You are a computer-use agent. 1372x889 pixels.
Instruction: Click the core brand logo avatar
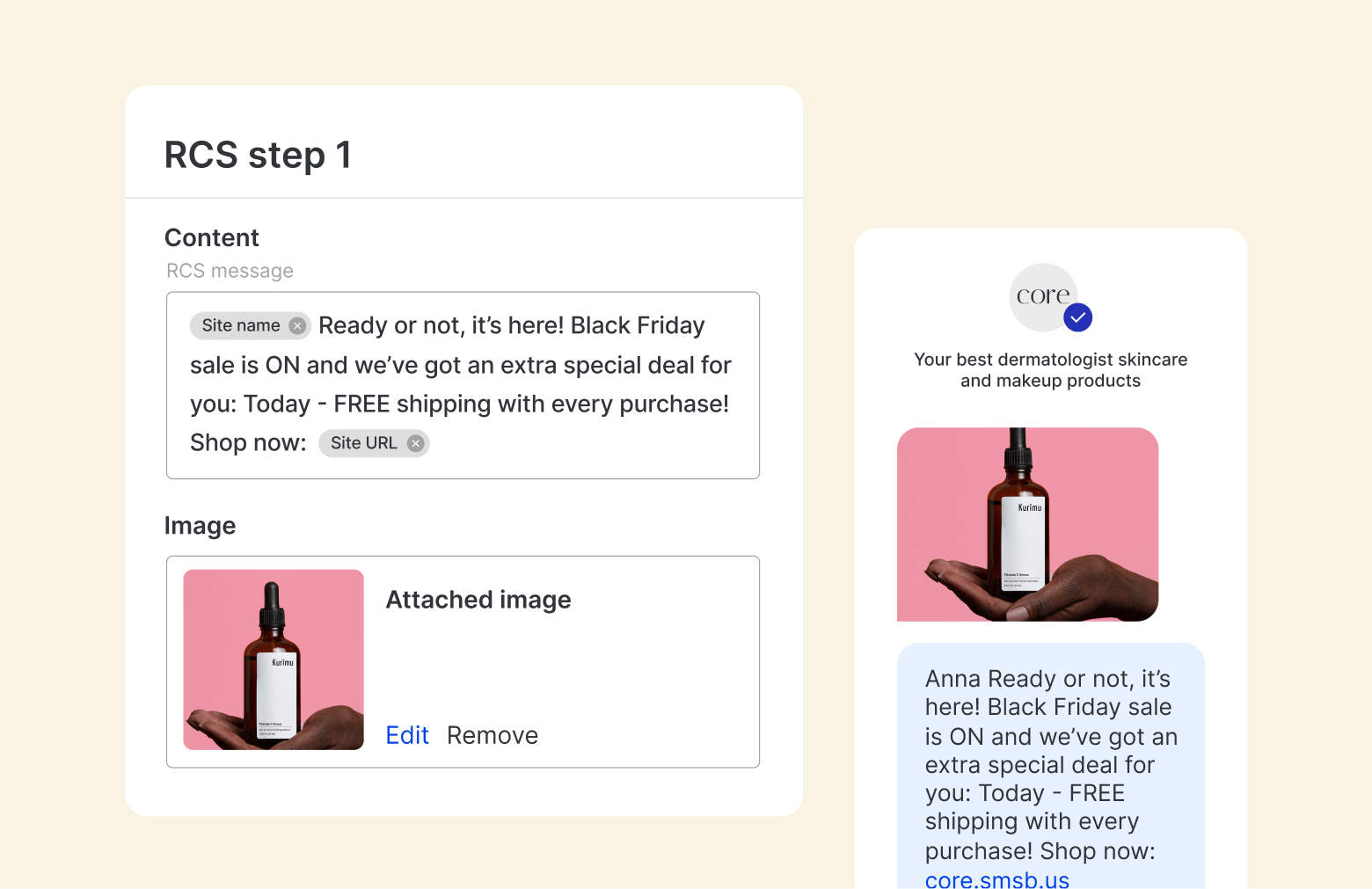1040,296
